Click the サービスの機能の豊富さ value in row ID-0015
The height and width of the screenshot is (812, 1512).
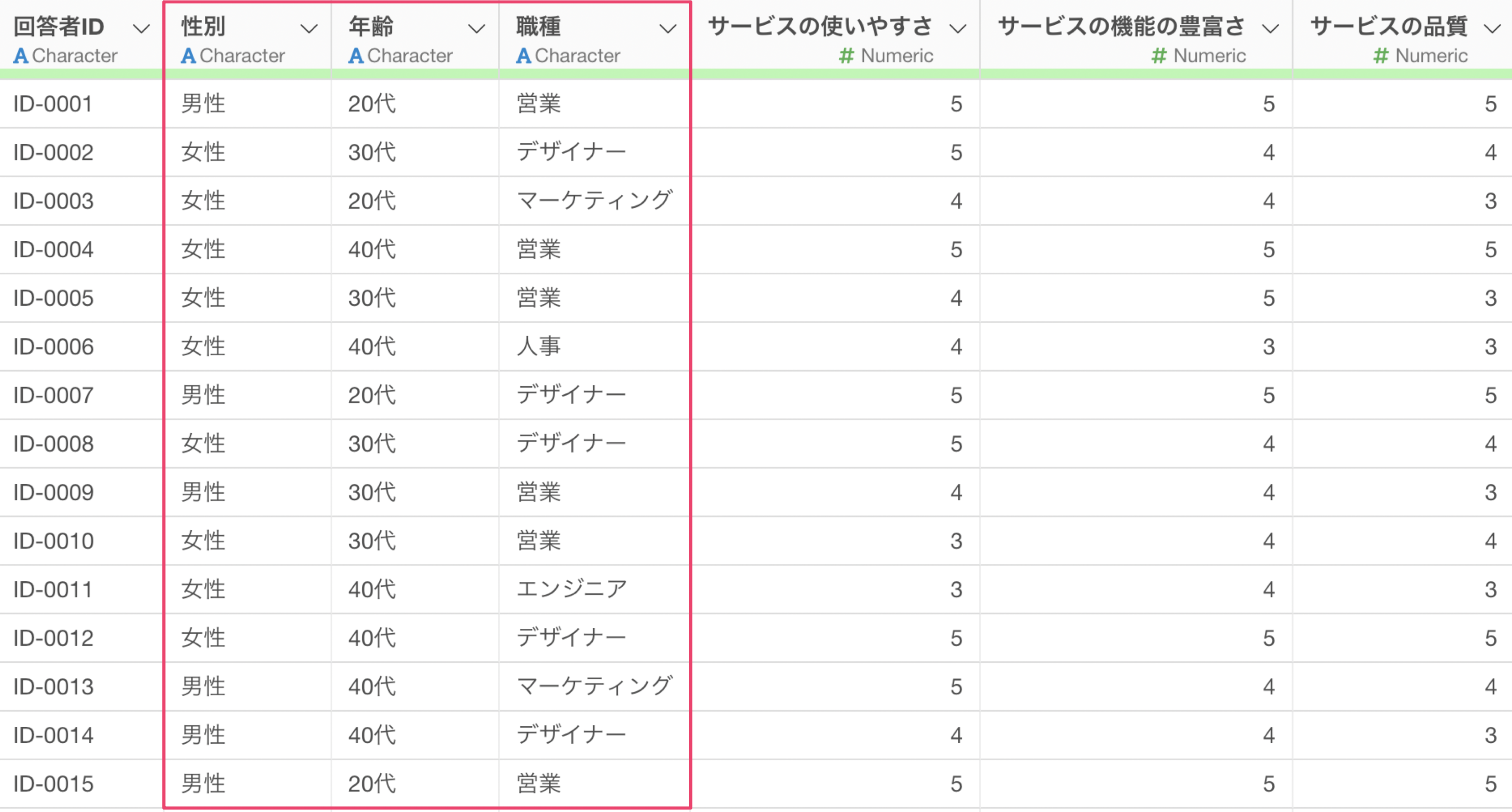click(x=1269, y=784)
